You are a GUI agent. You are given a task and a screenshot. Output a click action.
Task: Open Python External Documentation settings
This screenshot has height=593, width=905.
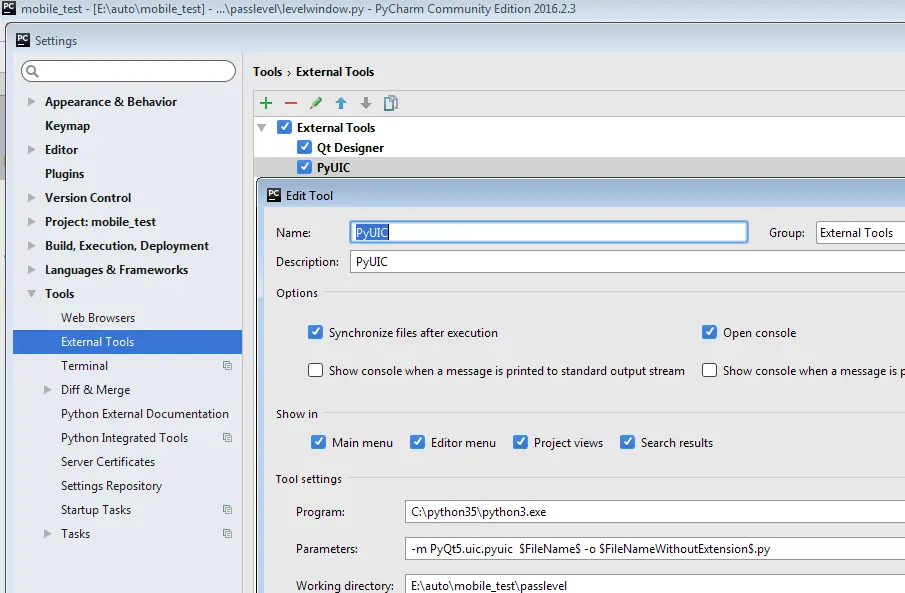[145, 414]
